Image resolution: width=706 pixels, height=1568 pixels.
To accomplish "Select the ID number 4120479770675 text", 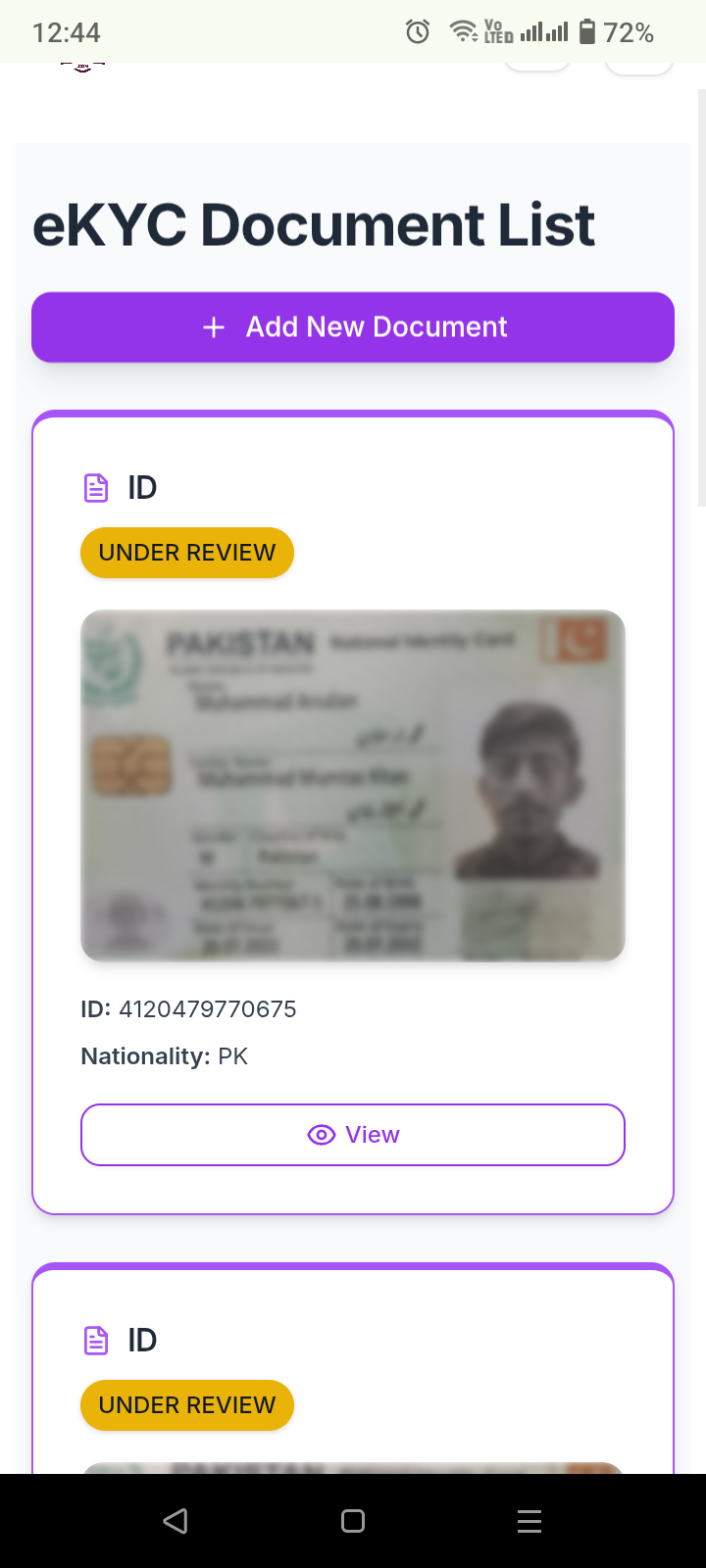I will [208, 1009].
